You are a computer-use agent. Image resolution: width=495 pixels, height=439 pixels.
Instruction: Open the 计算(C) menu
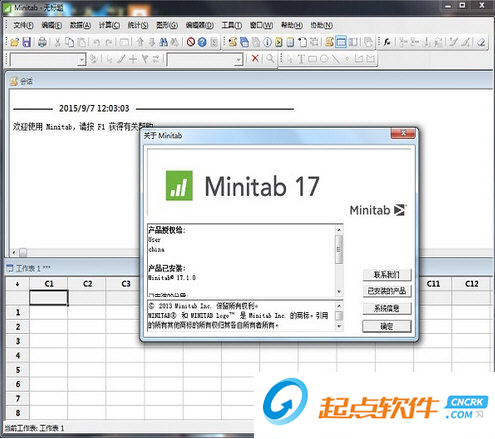[x=109, y=25]
